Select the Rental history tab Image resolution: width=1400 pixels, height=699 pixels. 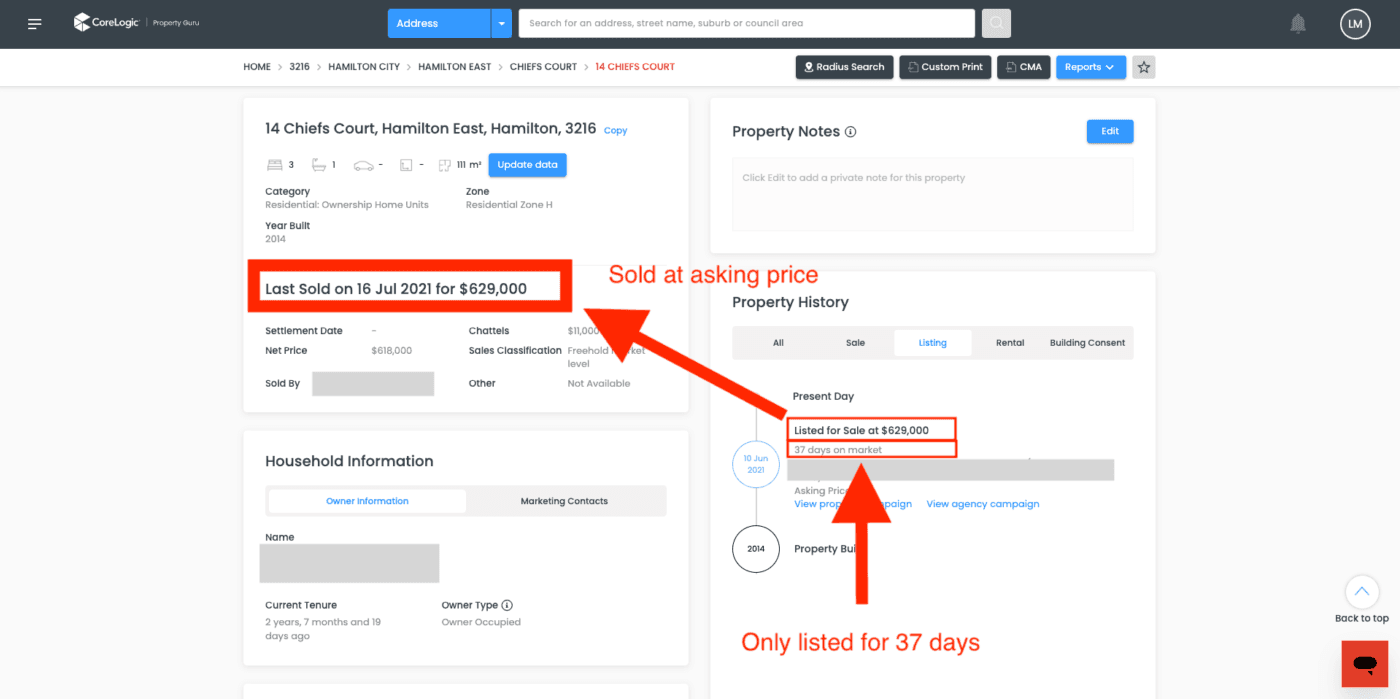pos(1010,343)
